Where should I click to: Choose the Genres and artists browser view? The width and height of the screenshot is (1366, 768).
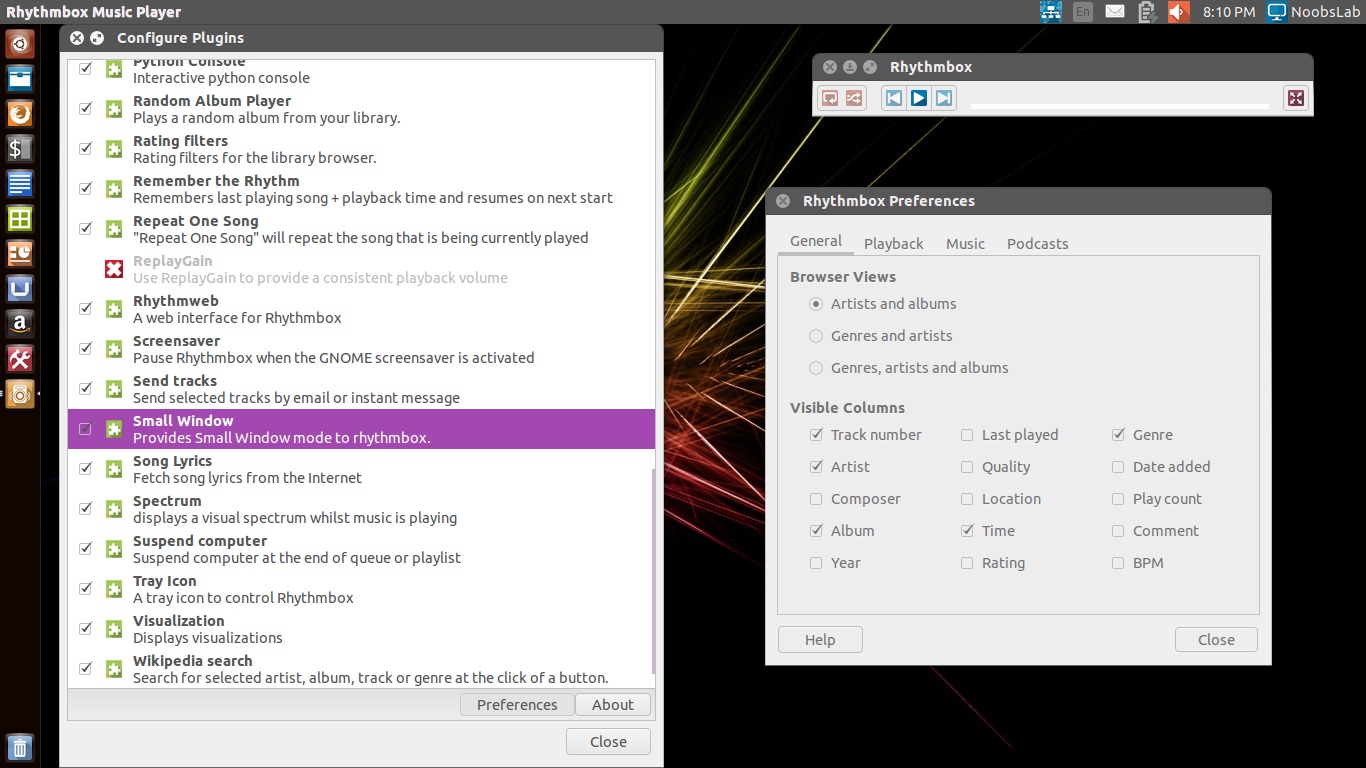tap(816, 336)
